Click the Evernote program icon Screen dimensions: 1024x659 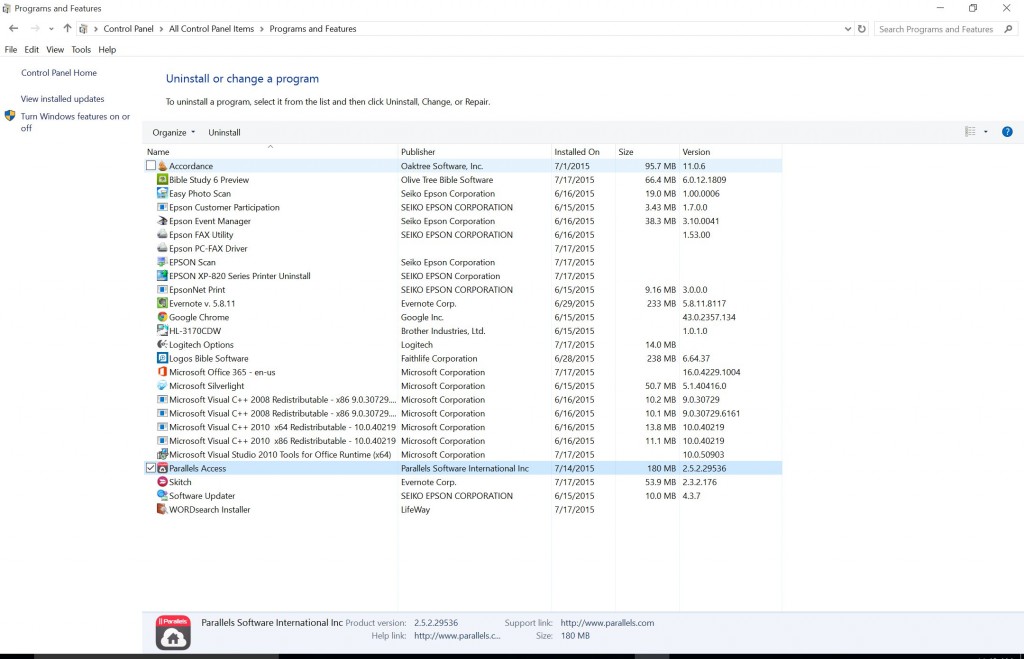coord(160,303)
